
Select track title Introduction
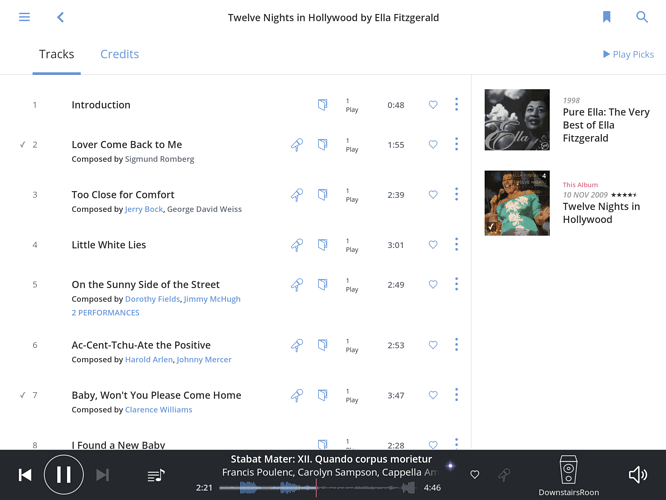click(x=101, y=105)
